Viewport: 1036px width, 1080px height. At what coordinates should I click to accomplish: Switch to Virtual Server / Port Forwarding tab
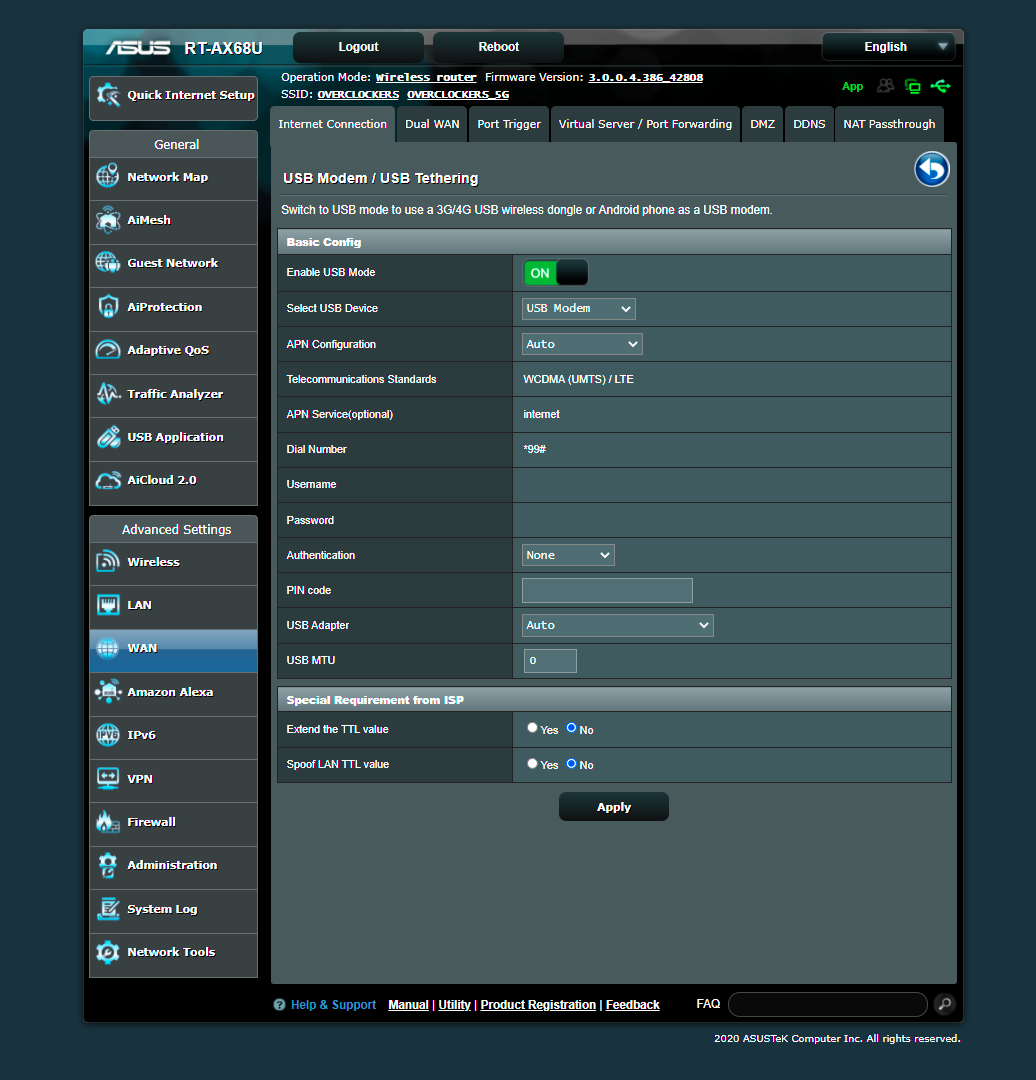point(645,125)
